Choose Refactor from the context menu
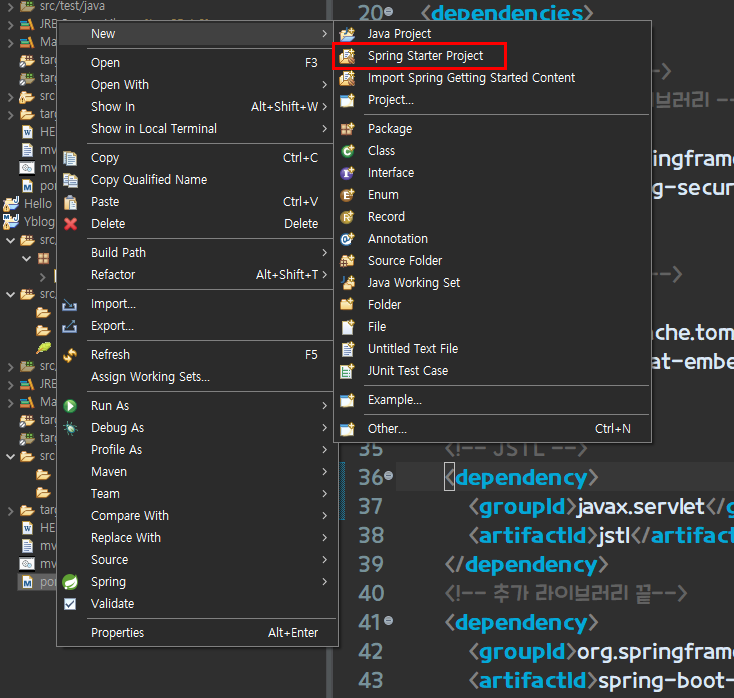 click(x=195, y=275)
